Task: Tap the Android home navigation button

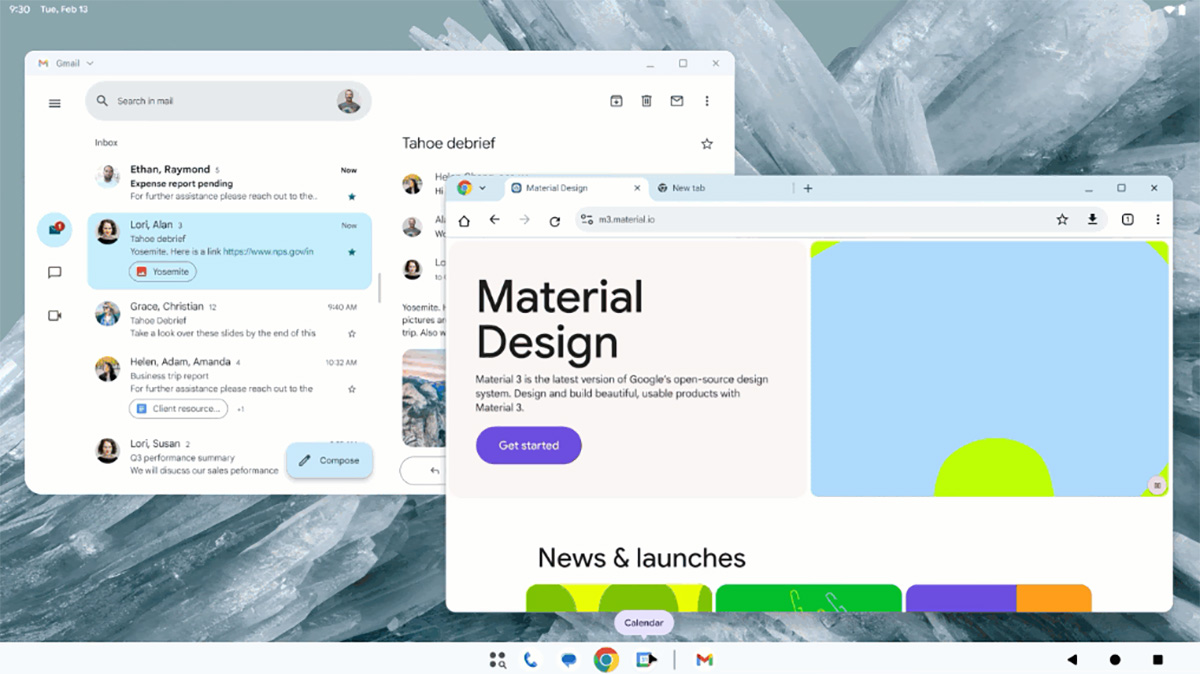Action: click(1115, 660)
